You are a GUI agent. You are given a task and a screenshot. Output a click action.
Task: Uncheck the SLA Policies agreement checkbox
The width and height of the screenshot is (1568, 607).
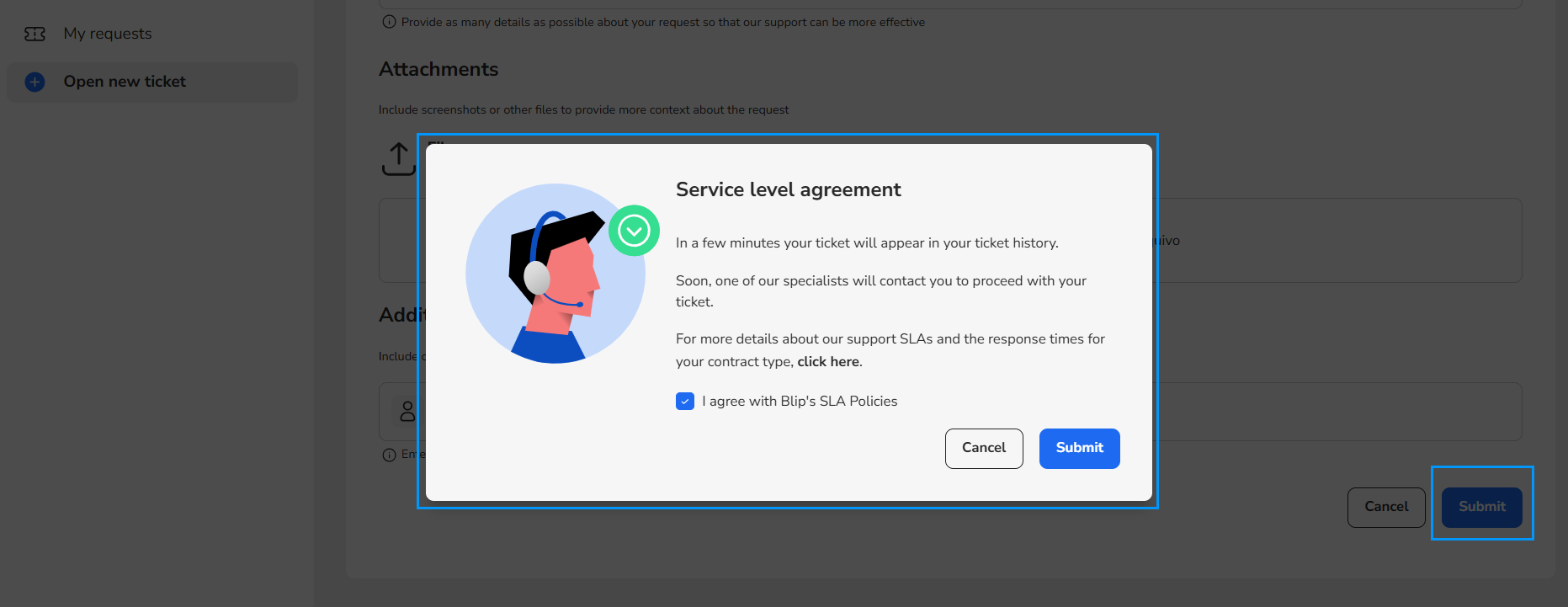point(685,402)
